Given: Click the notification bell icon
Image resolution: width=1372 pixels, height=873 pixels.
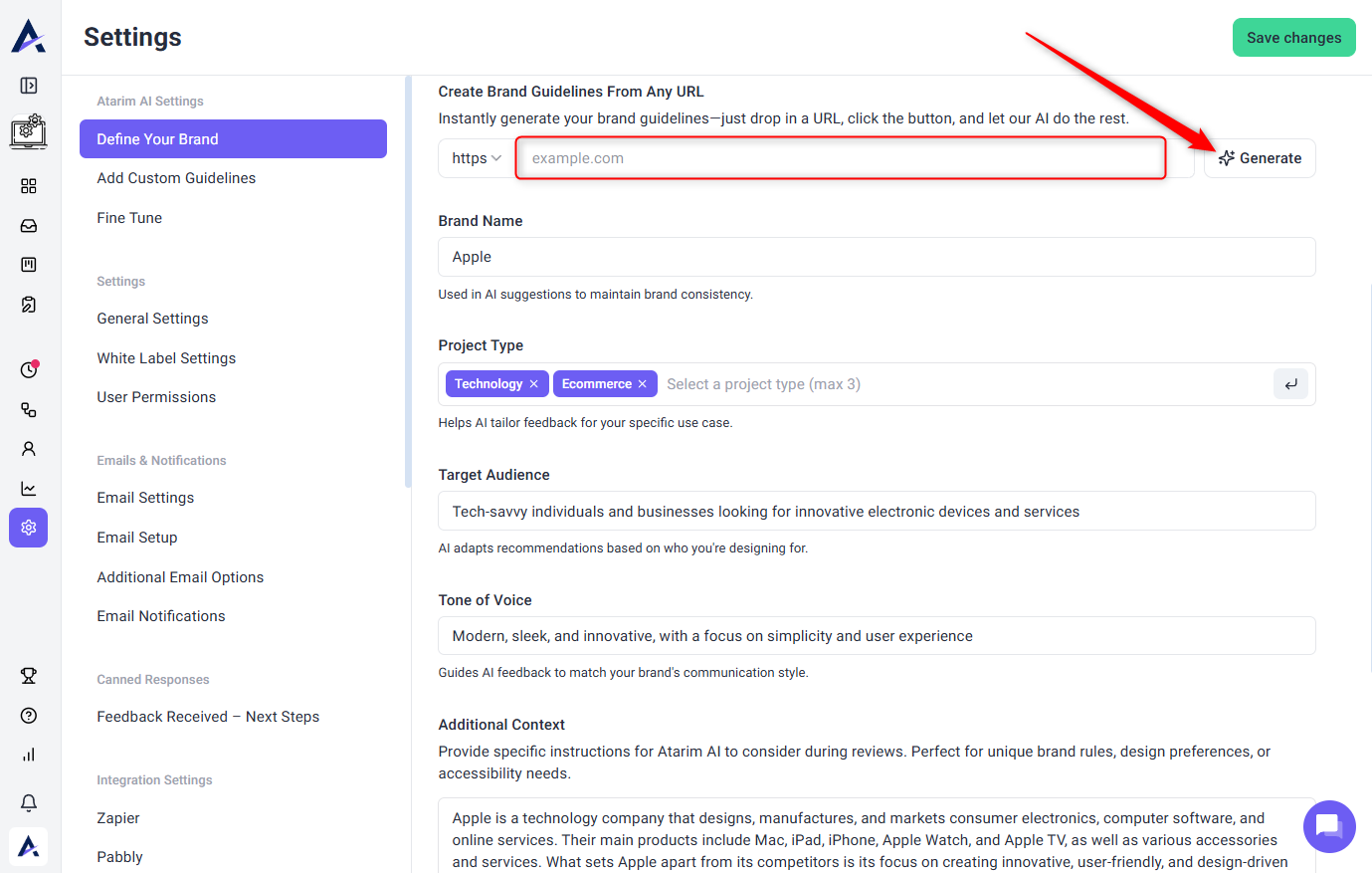Looking at the screenshot, I should pyautogui.click(x=29, y=802).
